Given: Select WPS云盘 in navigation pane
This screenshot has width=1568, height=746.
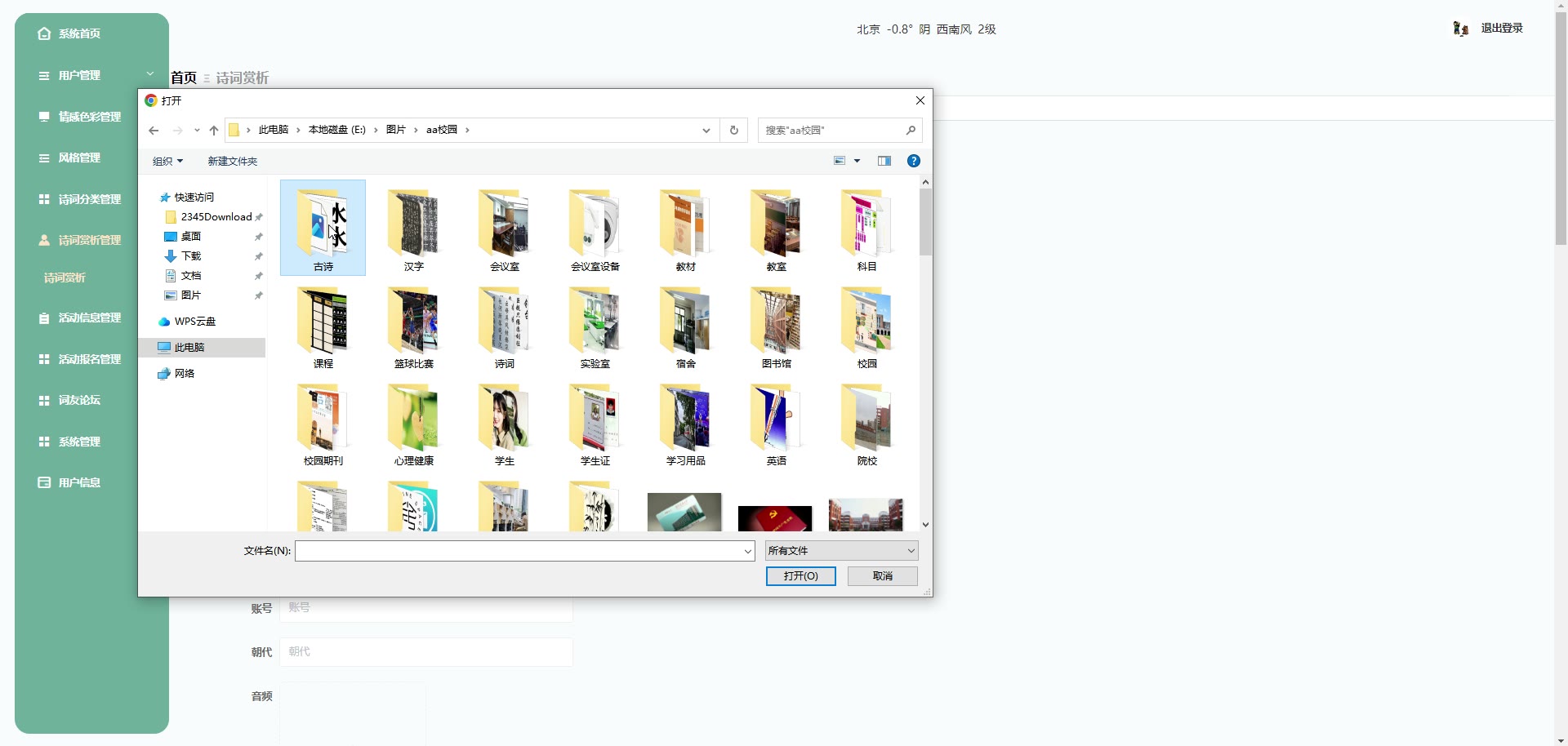Looking at the screenshot, I should point(195,322).
